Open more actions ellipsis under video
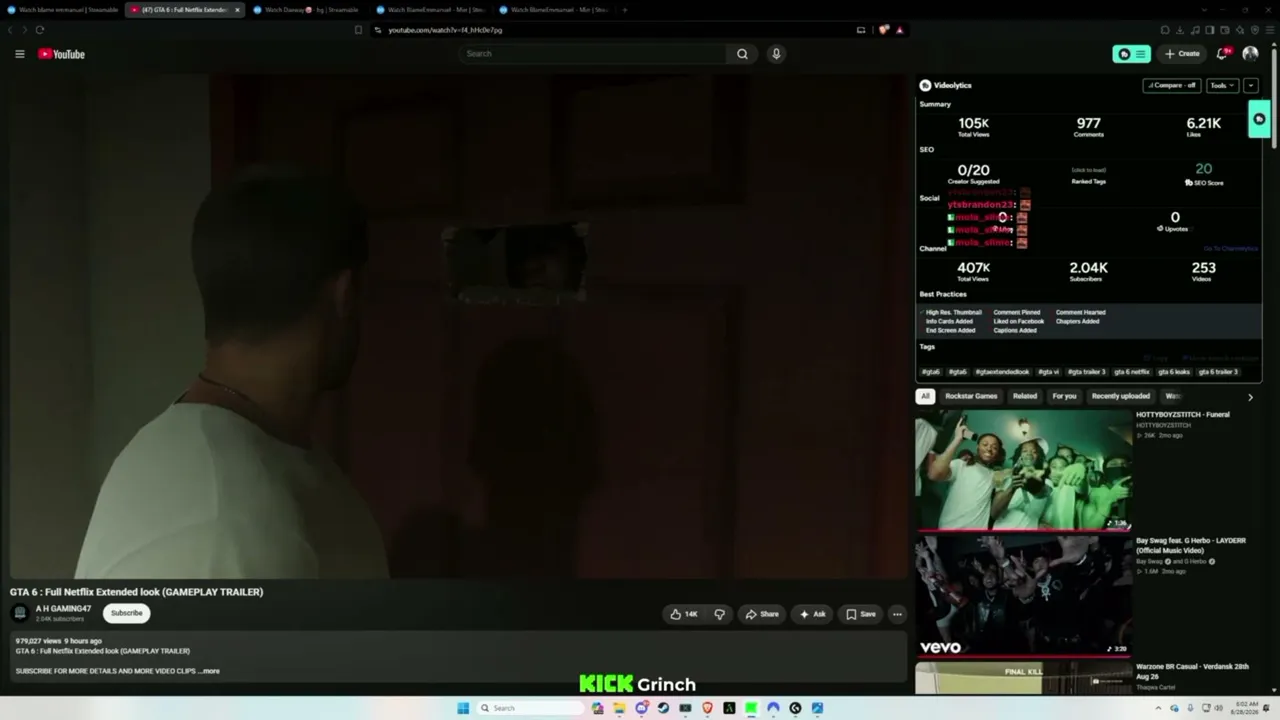This screenshot has height=720, width=1280. coord(897,614)
